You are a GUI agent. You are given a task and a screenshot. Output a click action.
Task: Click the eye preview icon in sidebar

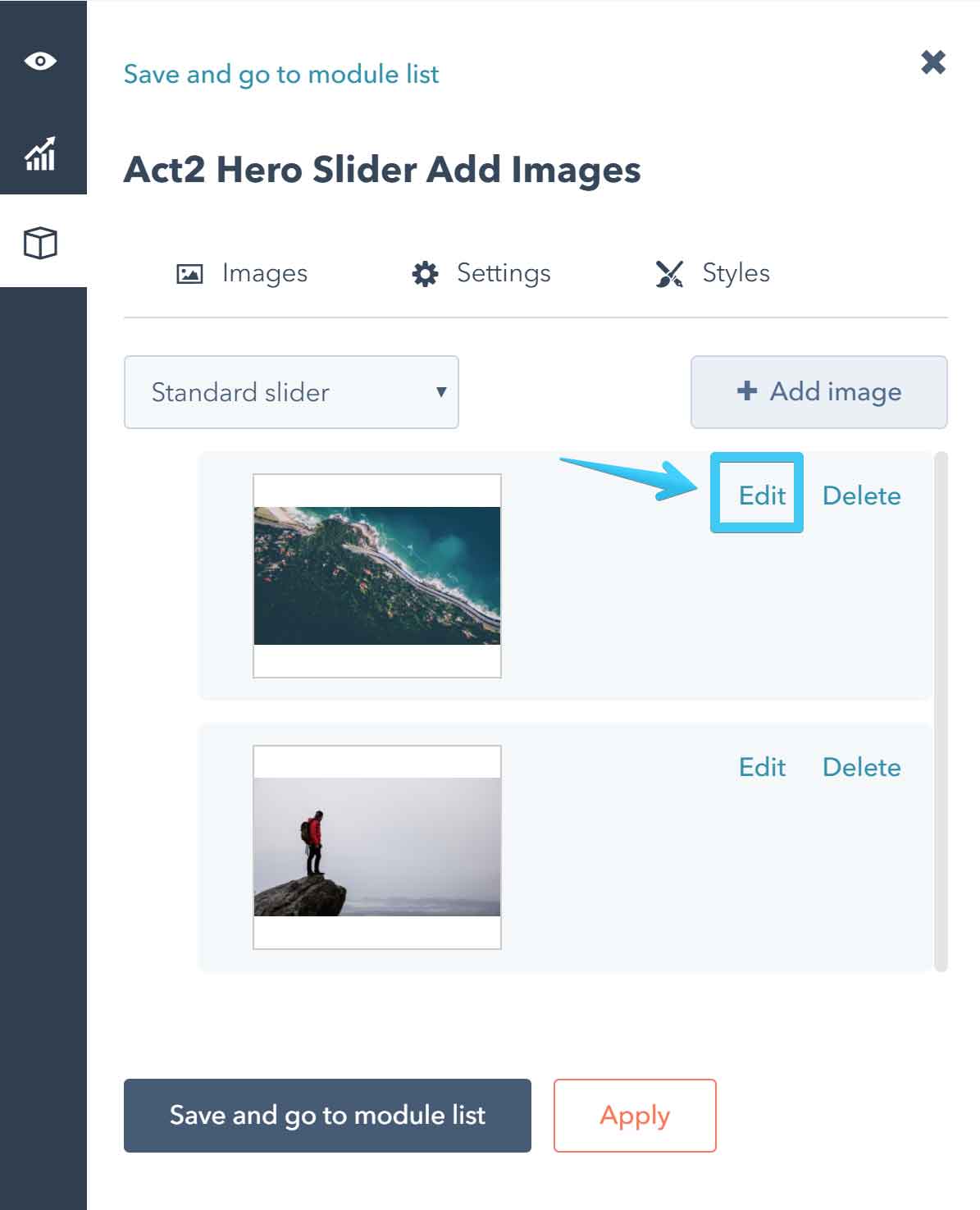tap(40, 62)
